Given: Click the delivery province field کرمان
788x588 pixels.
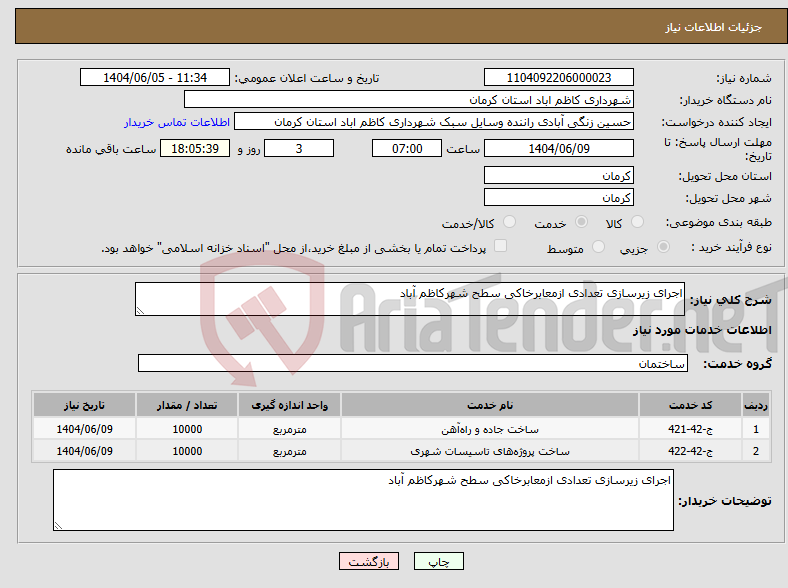Looking at the screenshot, I should (559, 175).
